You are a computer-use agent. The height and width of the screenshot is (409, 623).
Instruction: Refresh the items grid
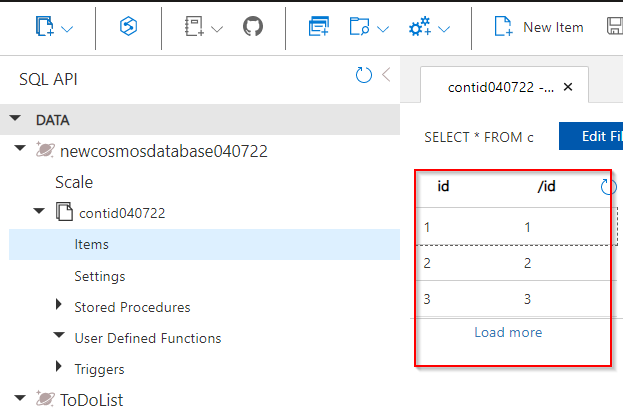pos(608,186)
